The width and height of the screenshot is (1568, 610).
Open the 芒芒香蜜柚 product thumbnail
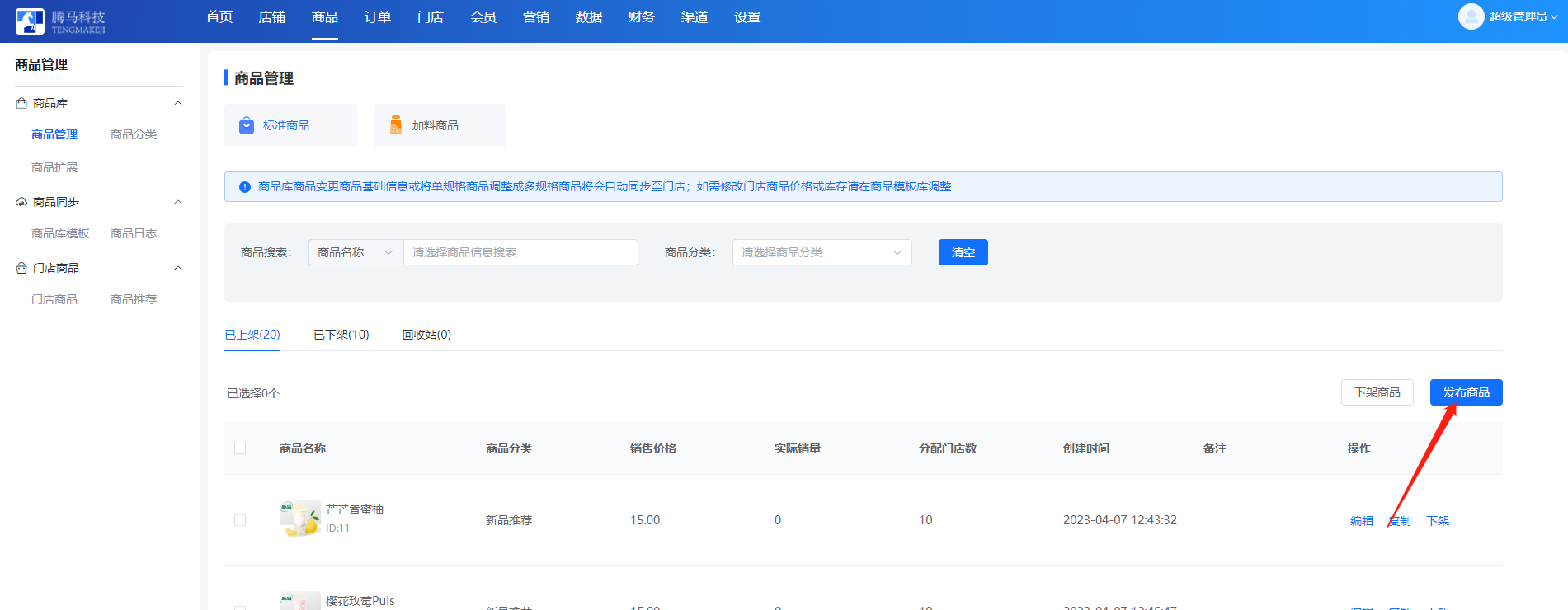coord(300,518)
